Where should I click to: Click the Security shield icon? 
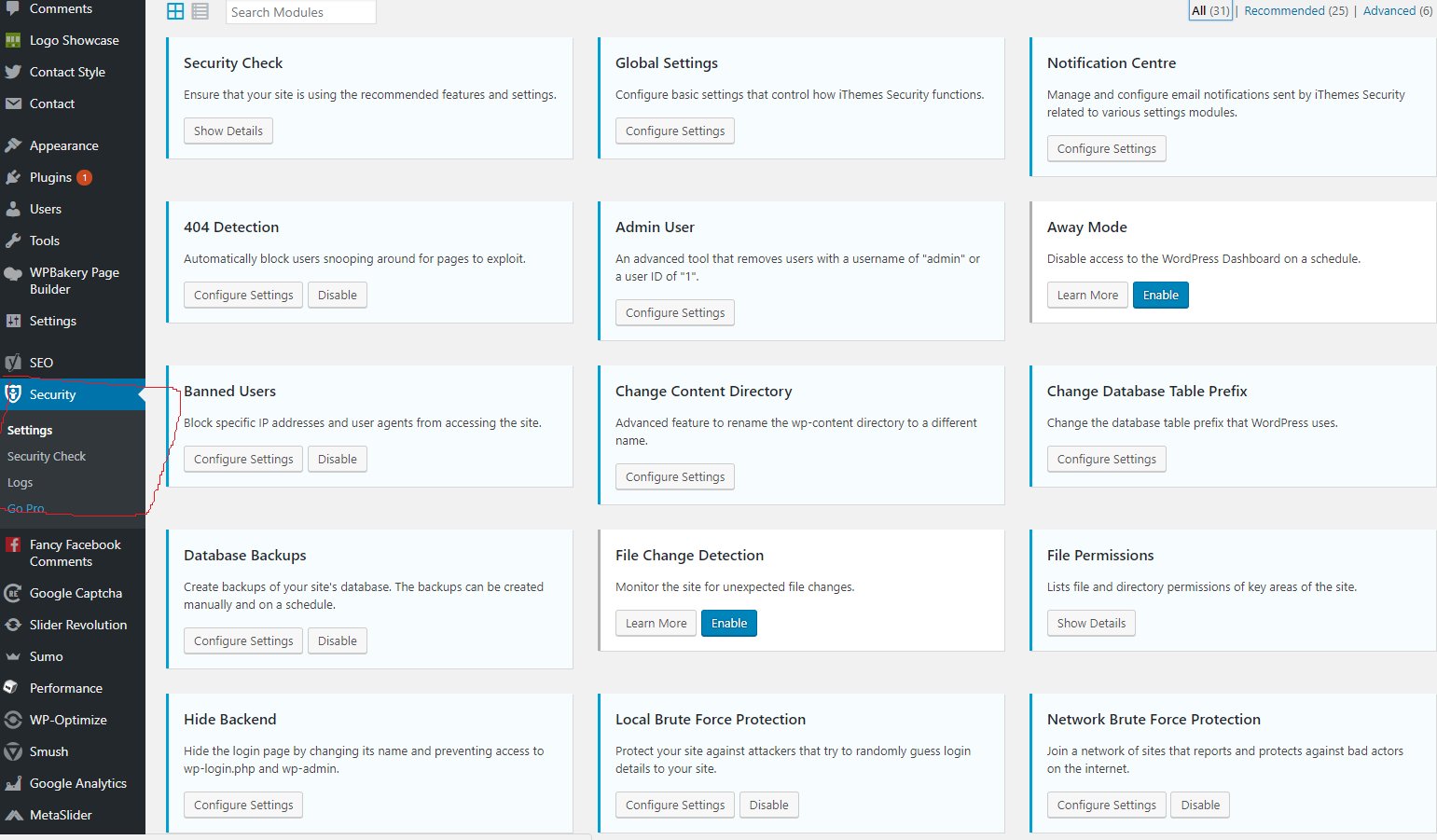(13, 394)
